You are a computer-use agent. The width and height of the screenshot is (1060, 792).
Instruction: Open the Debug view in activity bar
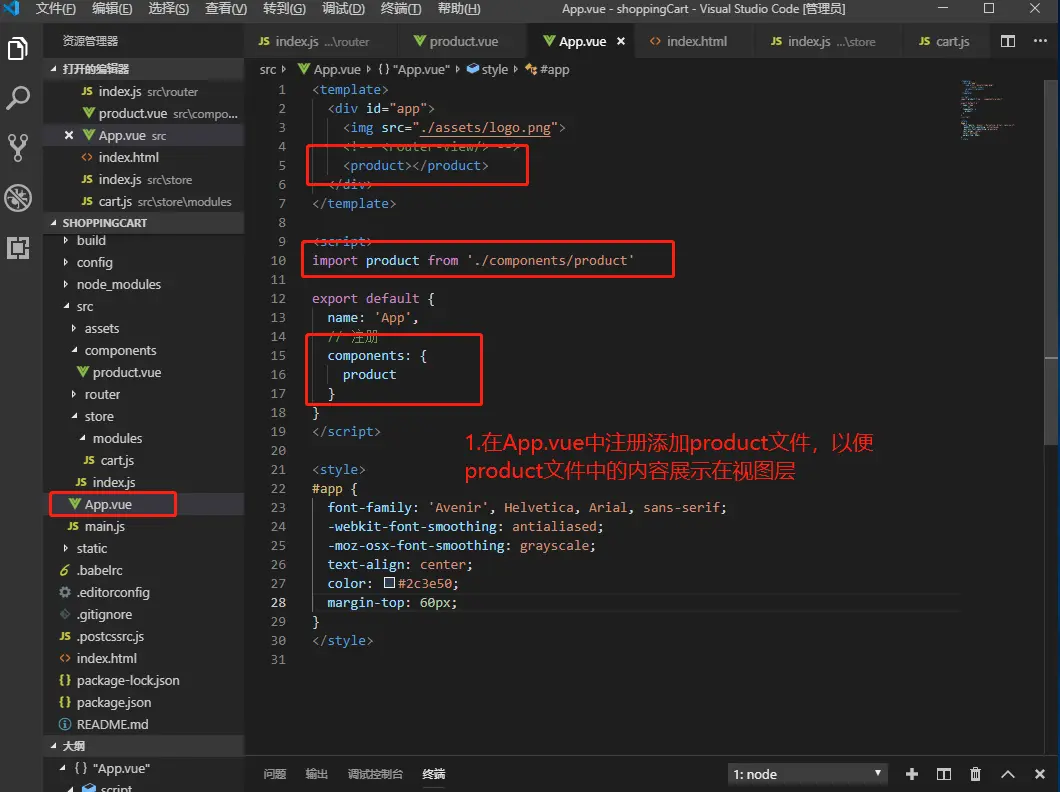18,198
